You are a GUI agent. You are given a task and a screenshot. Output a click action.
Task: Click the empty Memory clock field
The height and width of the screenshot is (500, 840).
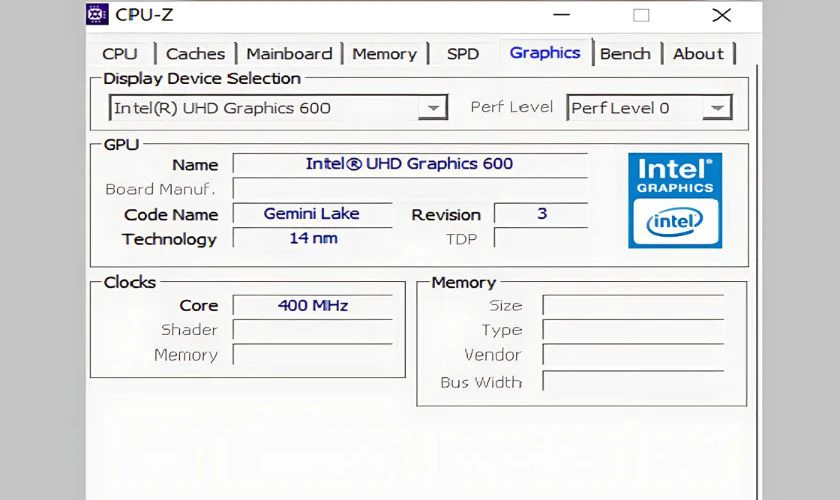pos(312,355)
